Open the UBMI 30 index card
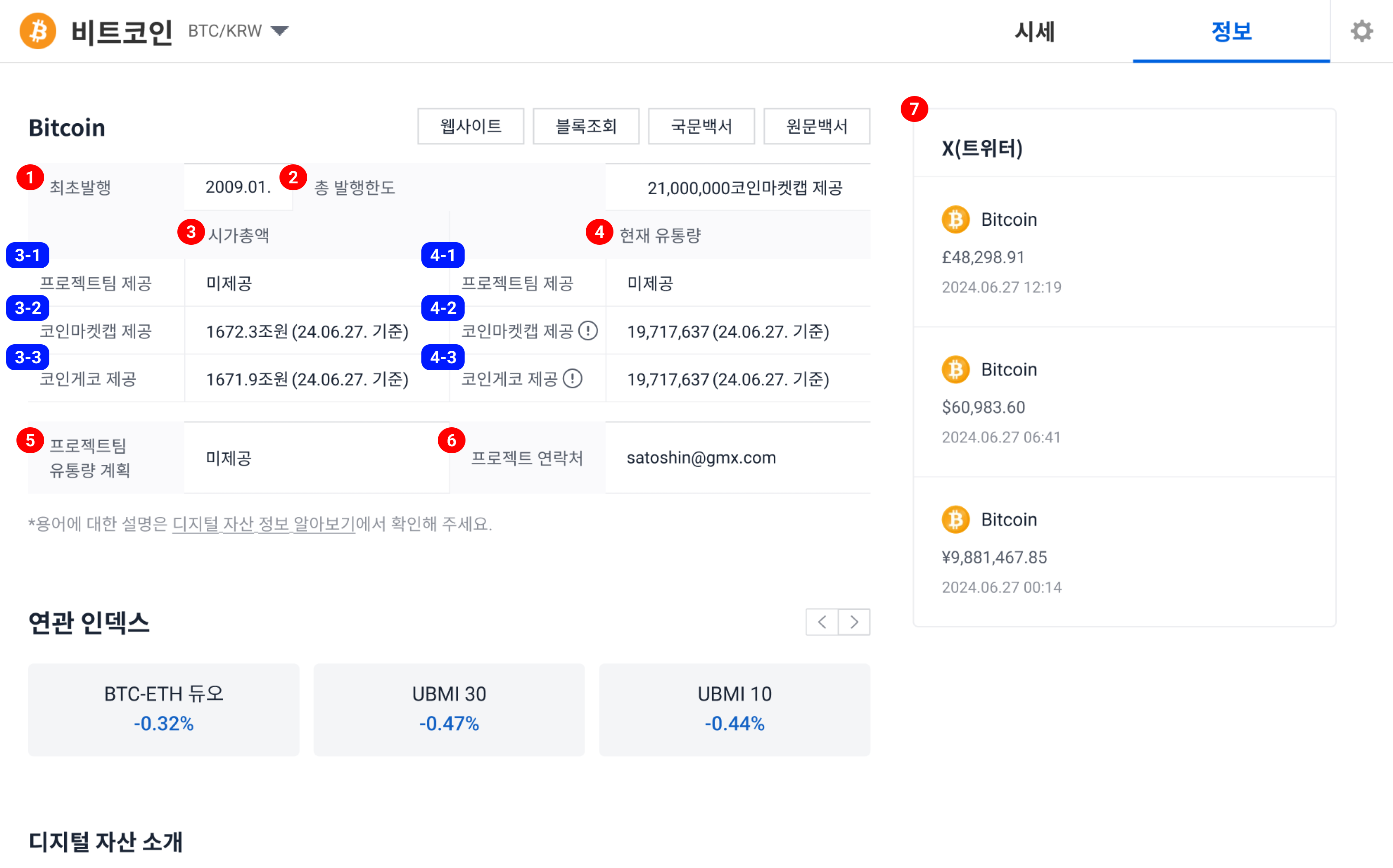The image size is (1393, 868). [x=449, y=710]
